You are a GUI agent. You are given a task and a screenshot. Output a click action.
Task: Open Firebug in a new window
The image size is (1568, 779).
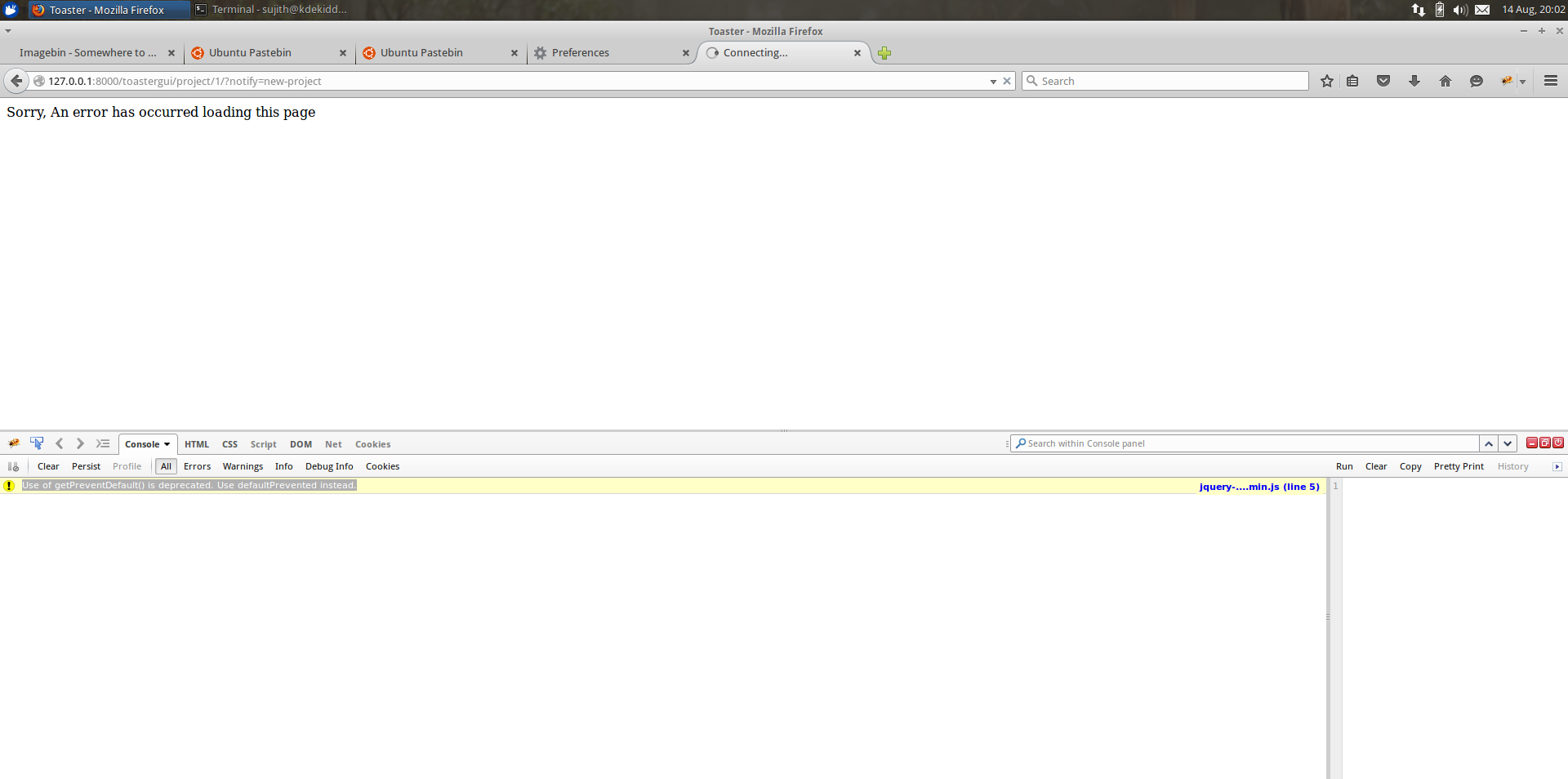[1545, 443]
